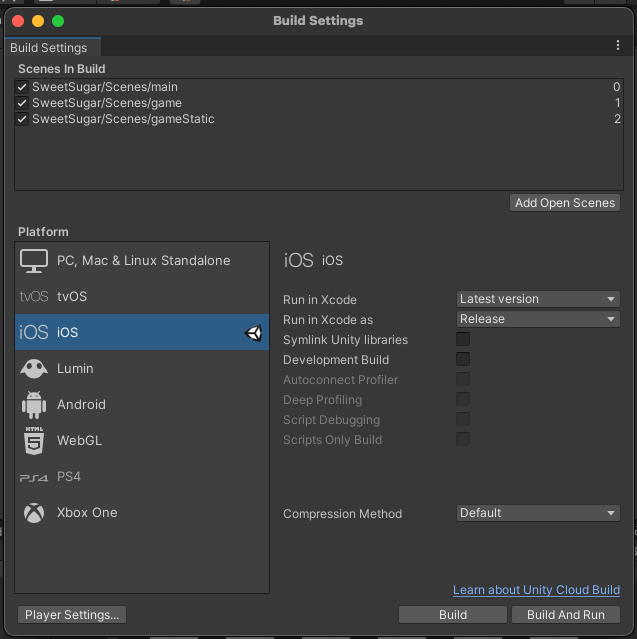Open the Run in Xcode version dropdown

(538, 299)
